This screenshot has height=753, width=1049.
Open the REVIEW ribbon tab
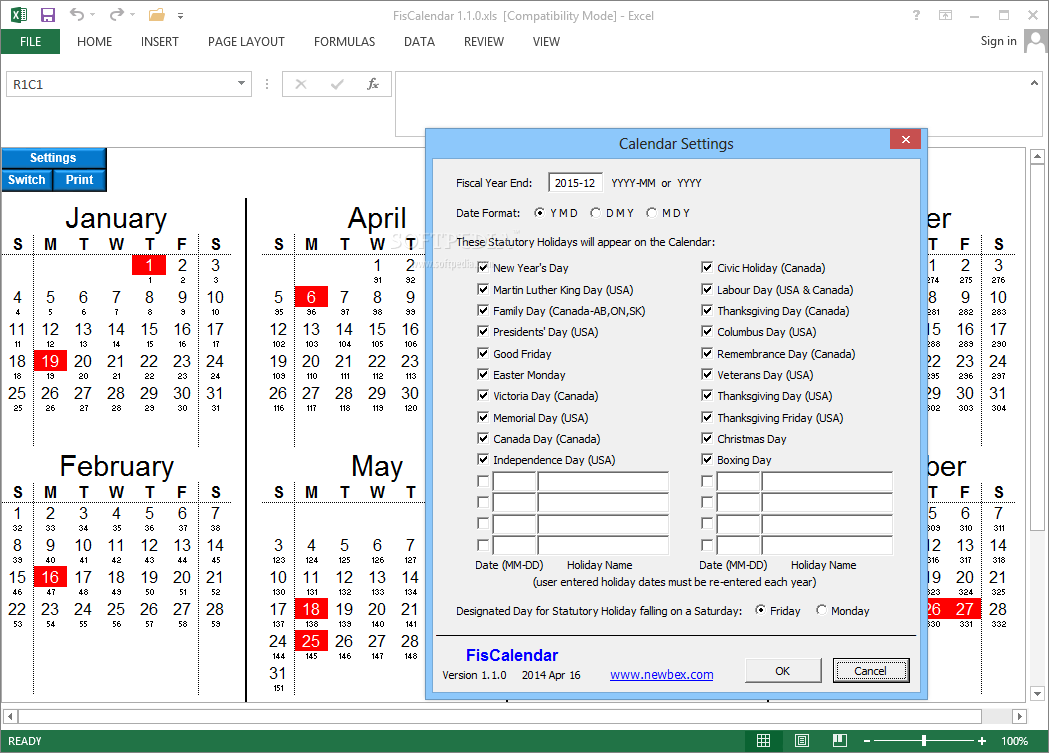[484, 41]
